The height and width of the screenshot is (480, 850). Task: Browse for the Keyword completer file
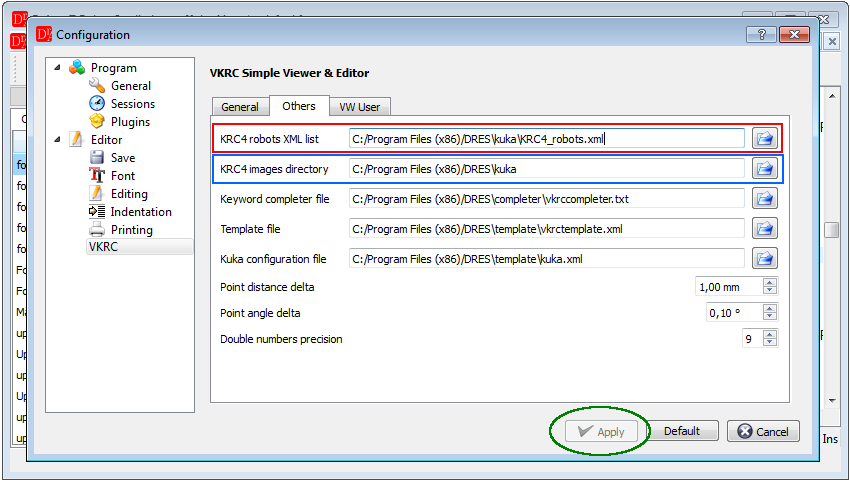(x=764, y=199)
